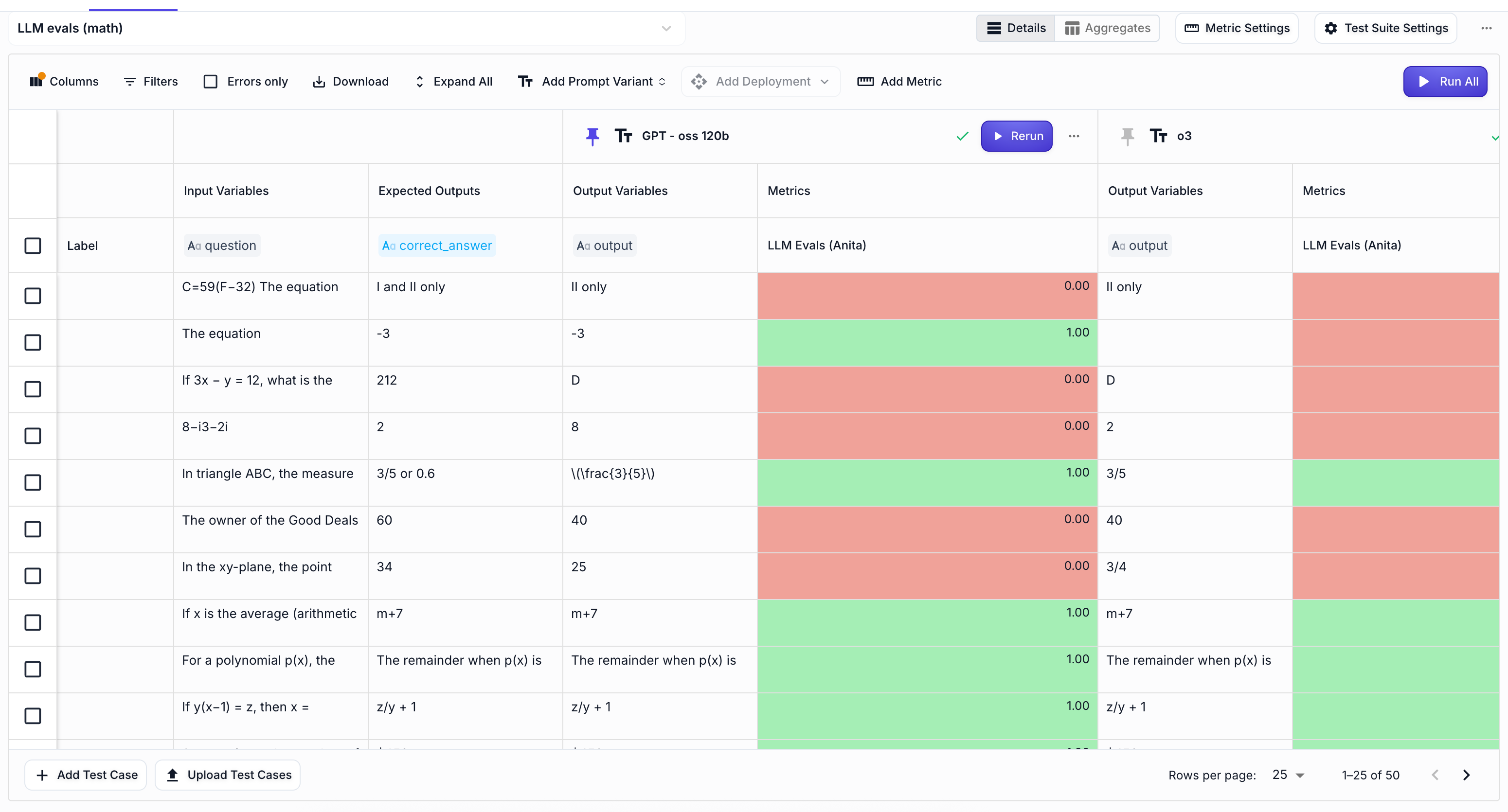Click the Download icon
The width and height of the screenshot is (1508, 812).
point(319,81)
